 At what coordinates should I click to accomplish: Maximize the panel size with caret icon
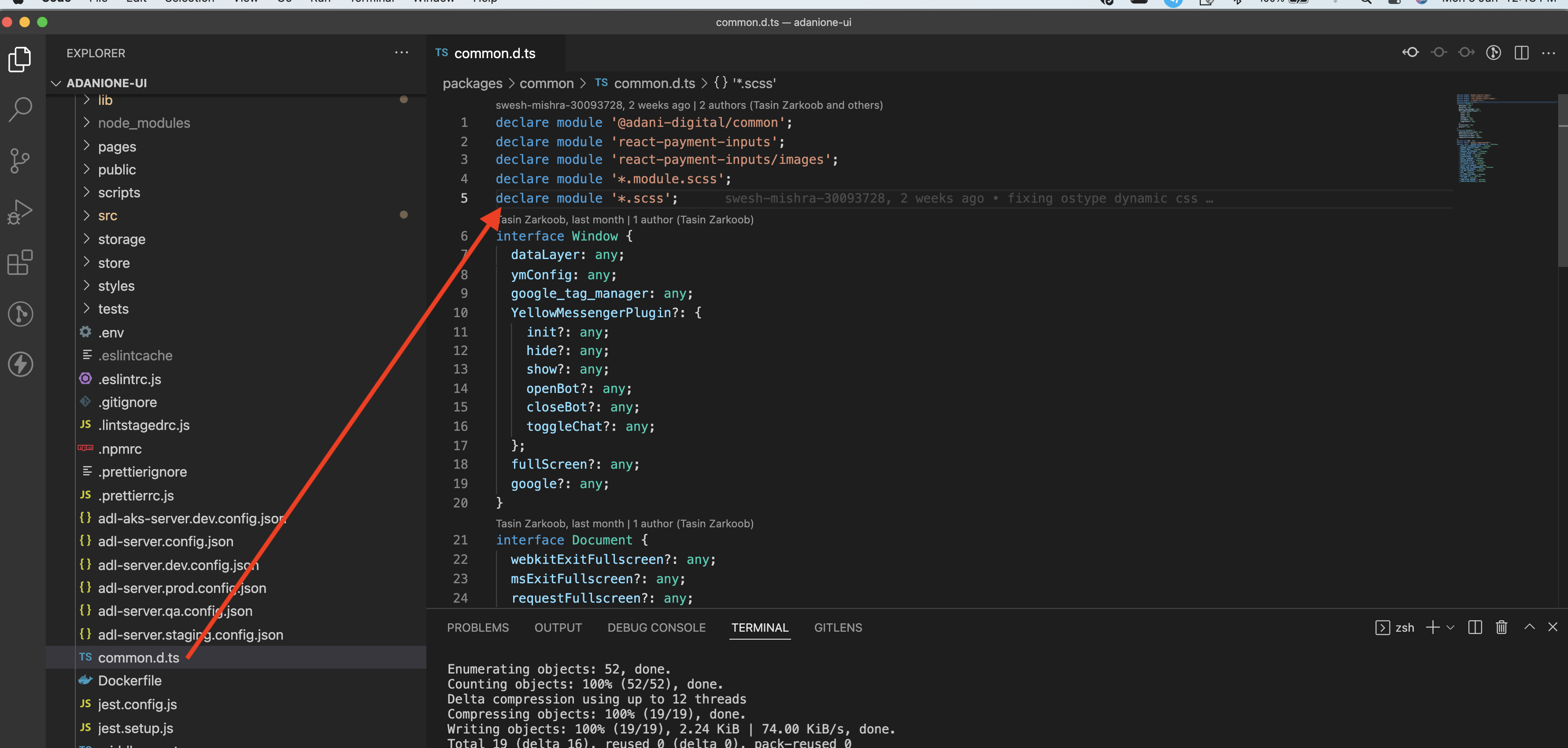(x=1529, y=627)
